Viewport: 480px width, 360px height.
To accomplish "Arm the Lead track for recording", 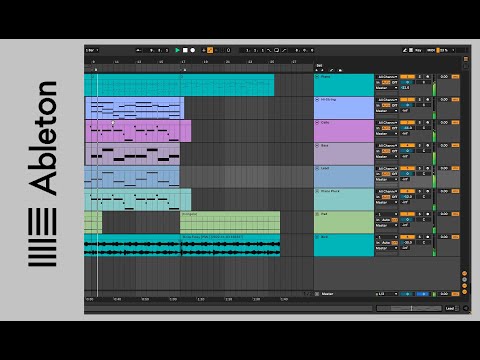I will pyautogui.click(x=428, y=168).
